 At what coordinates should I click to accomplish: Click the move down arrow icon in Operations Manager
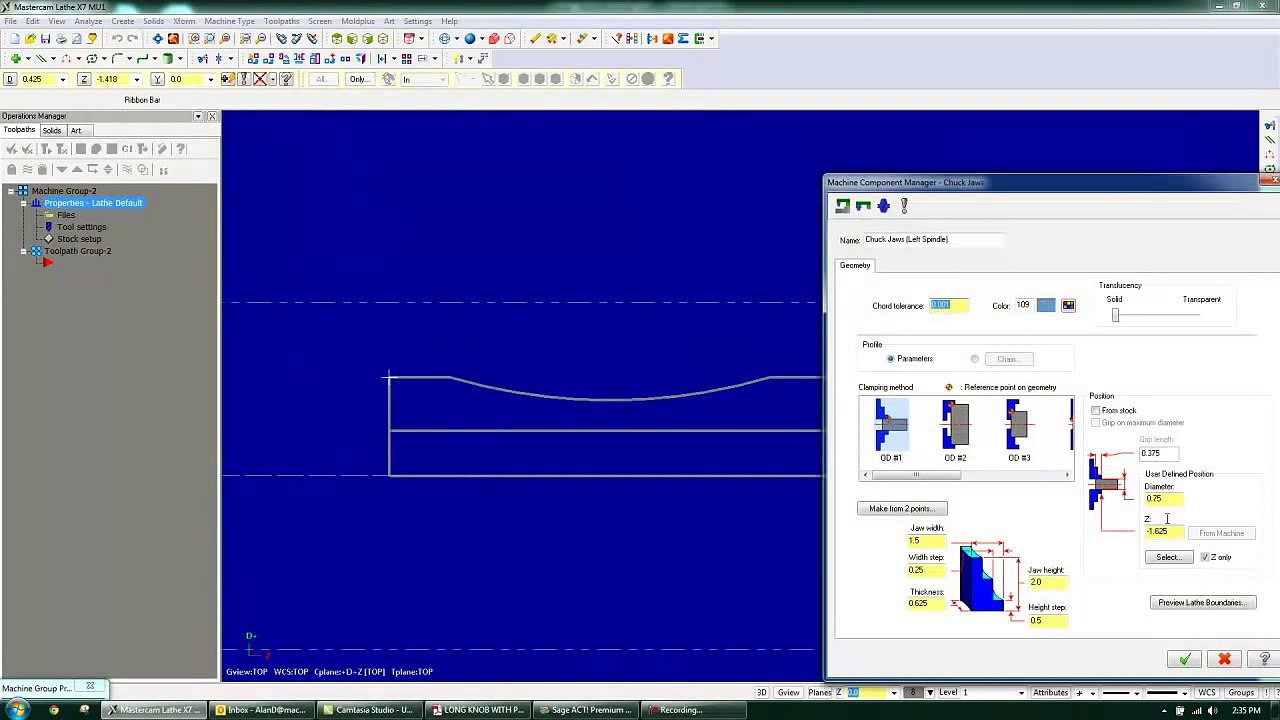(x=61, y=170)
